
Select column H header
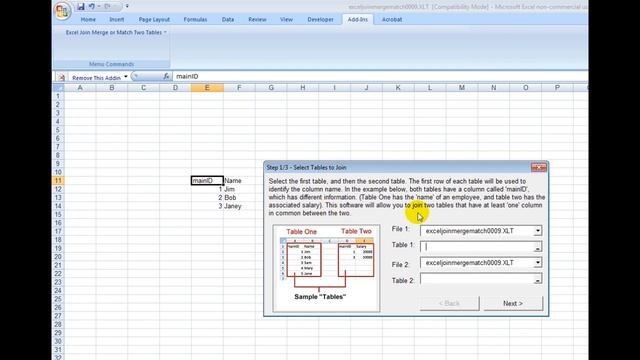302,88
